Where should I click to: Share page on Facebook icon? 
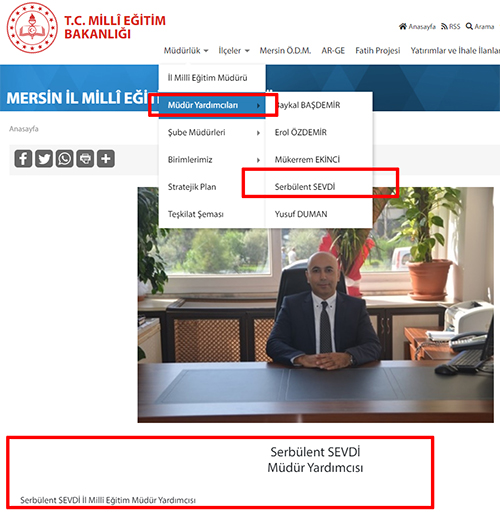23,159
